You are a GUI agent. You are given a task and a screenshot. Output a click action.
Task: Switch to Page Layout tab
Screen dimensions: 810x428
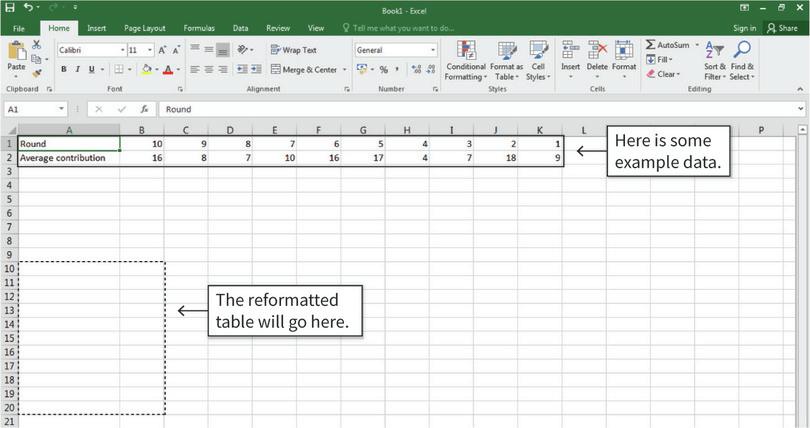tap(145, 28)
